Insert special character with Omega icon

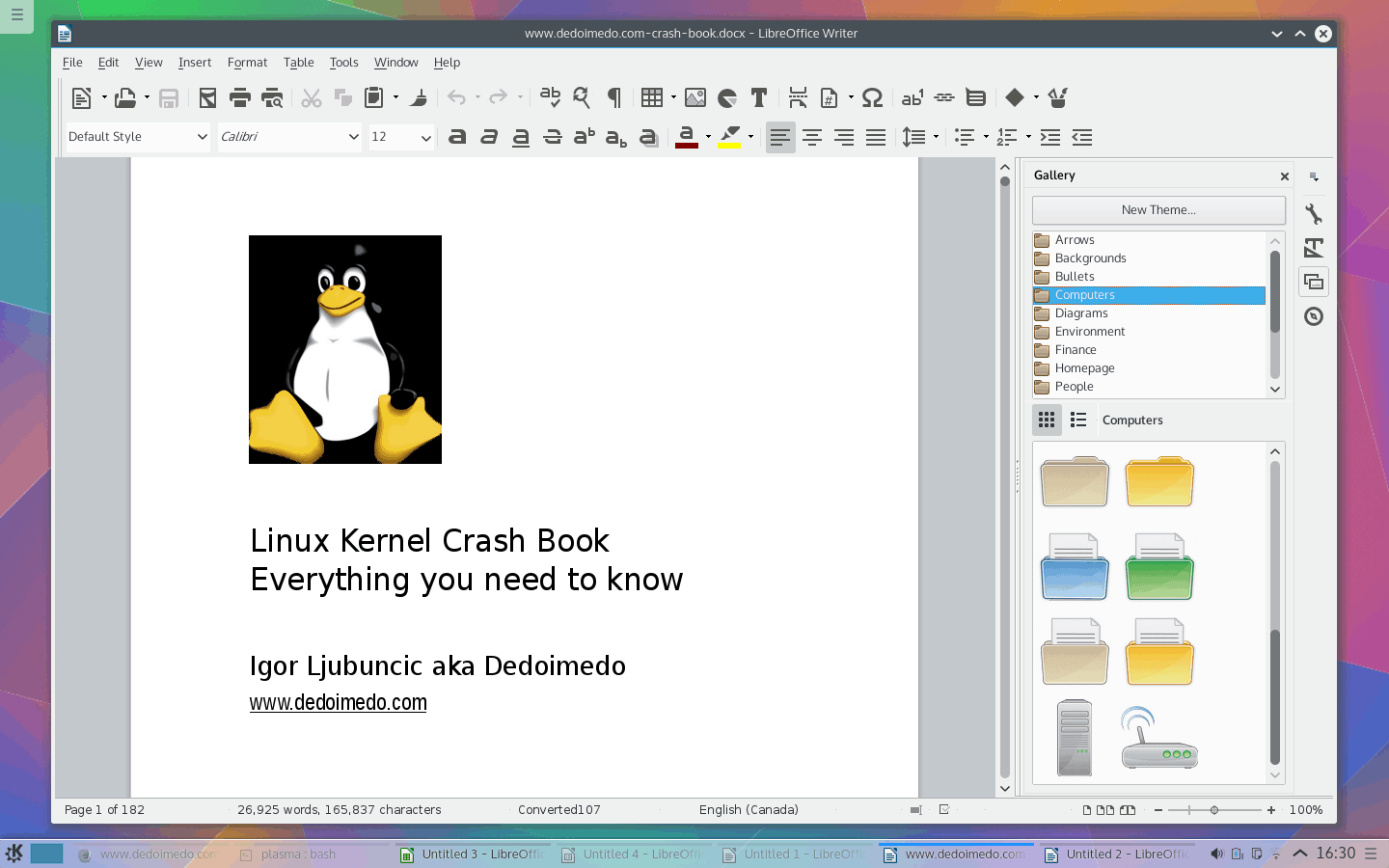(x=873, y=97)
